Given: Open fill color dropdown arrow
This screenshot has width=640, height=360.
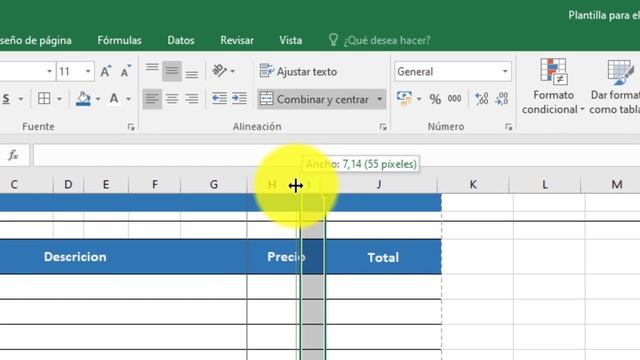Looking at the screenshot, I should click(x=98, y=99).
